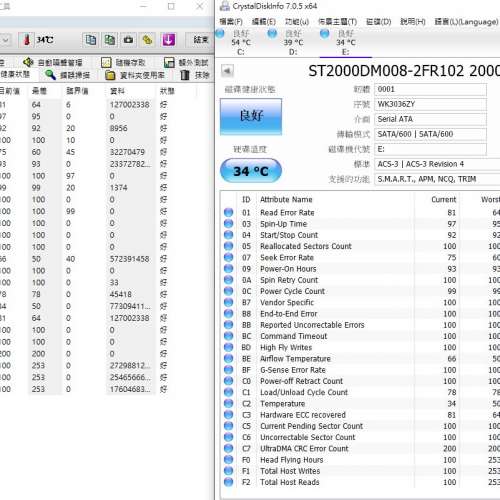Open the 功能(u) menu
The image size is (500, 500).
[x=297, y=22]
